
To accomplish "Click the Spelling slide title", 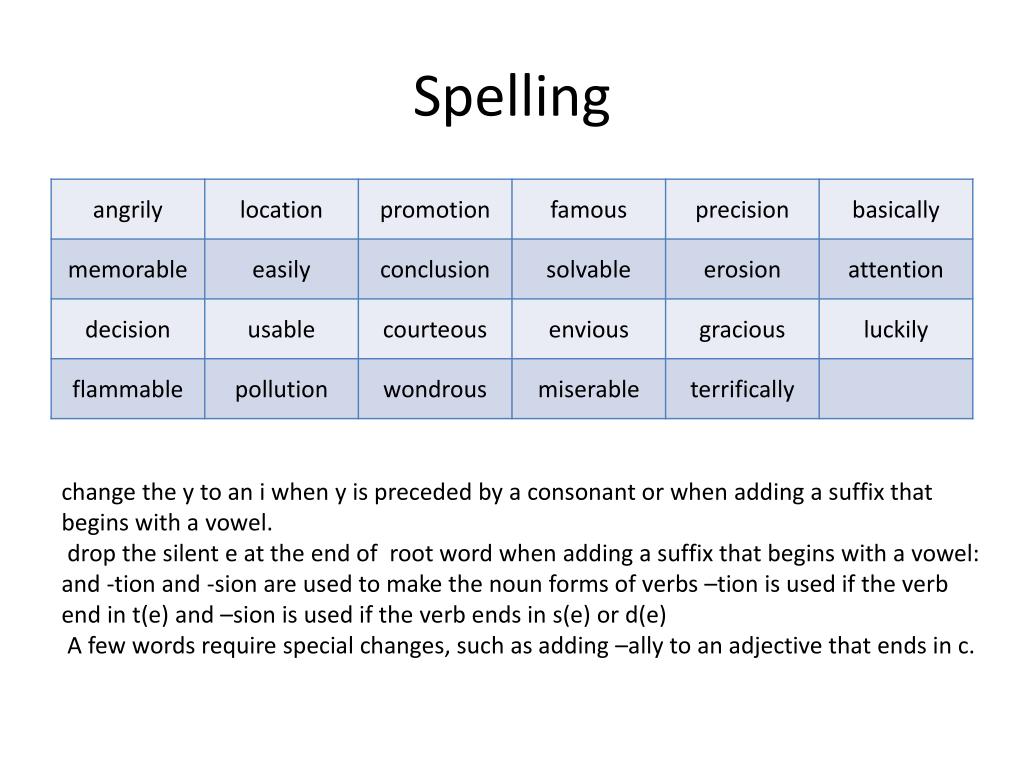I will coord(511,97).
